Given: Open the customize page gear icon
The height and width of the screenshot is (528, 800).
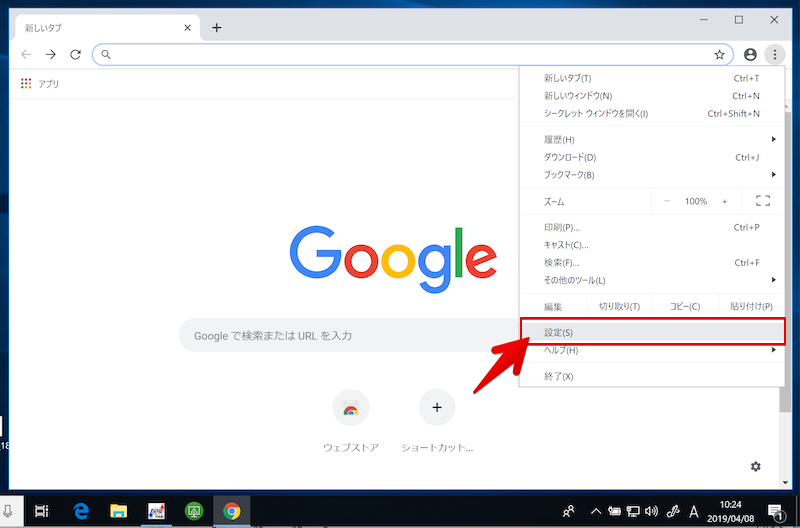Looking at the screenshot, I should 756,467.
